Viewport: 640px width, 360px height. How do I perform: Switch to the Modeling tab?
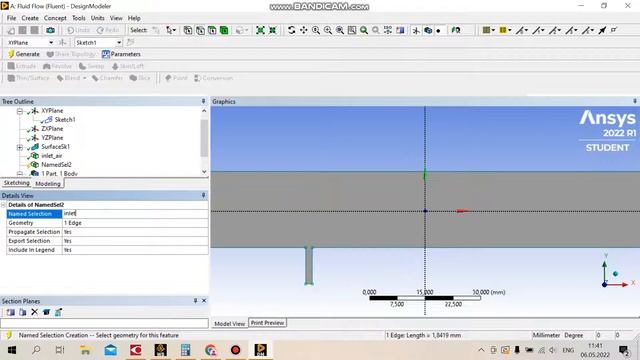[48, 184]
